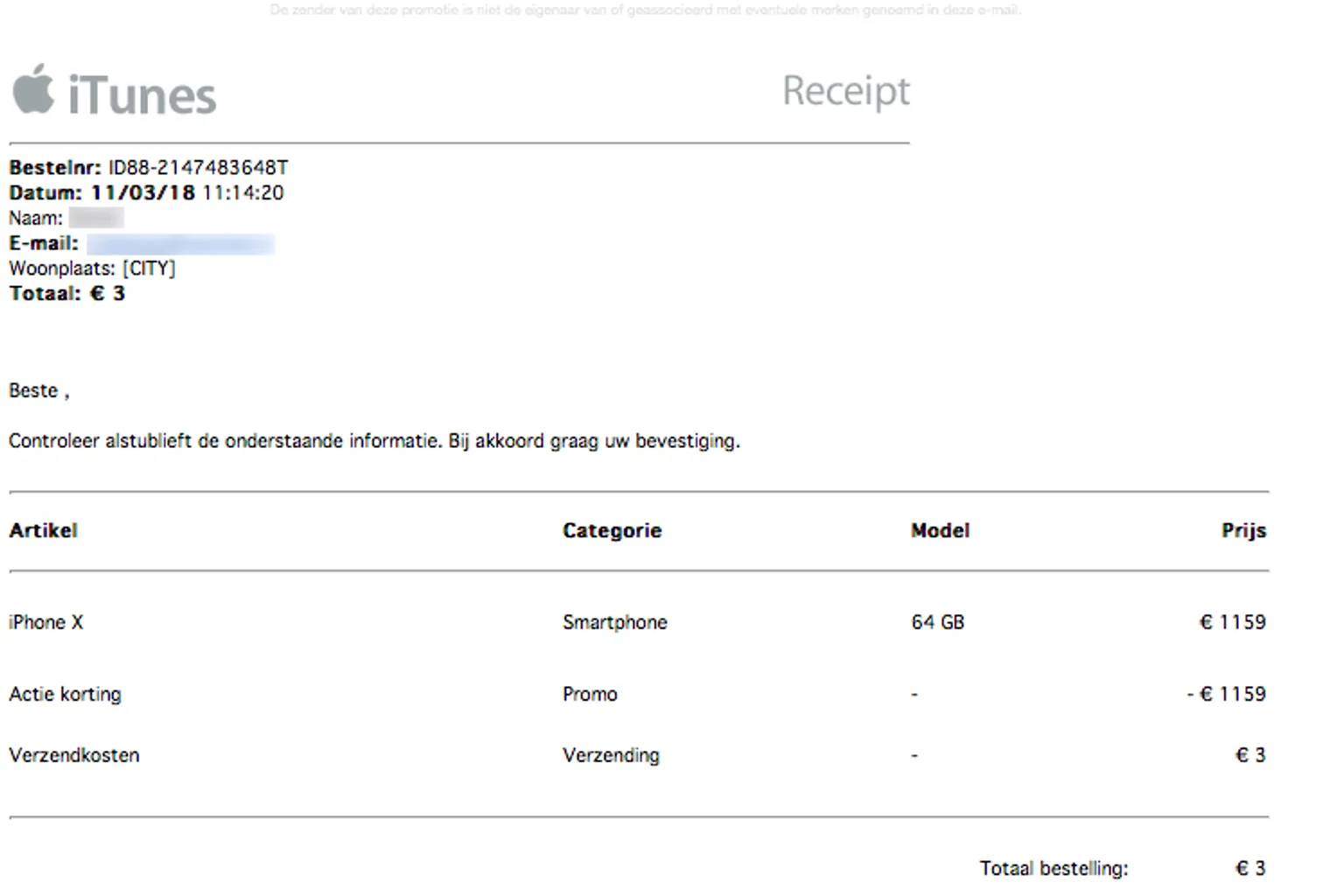Click the Categorie column header
The width and height of the screenshot is (1344, 896).
[x=612, y=530]
